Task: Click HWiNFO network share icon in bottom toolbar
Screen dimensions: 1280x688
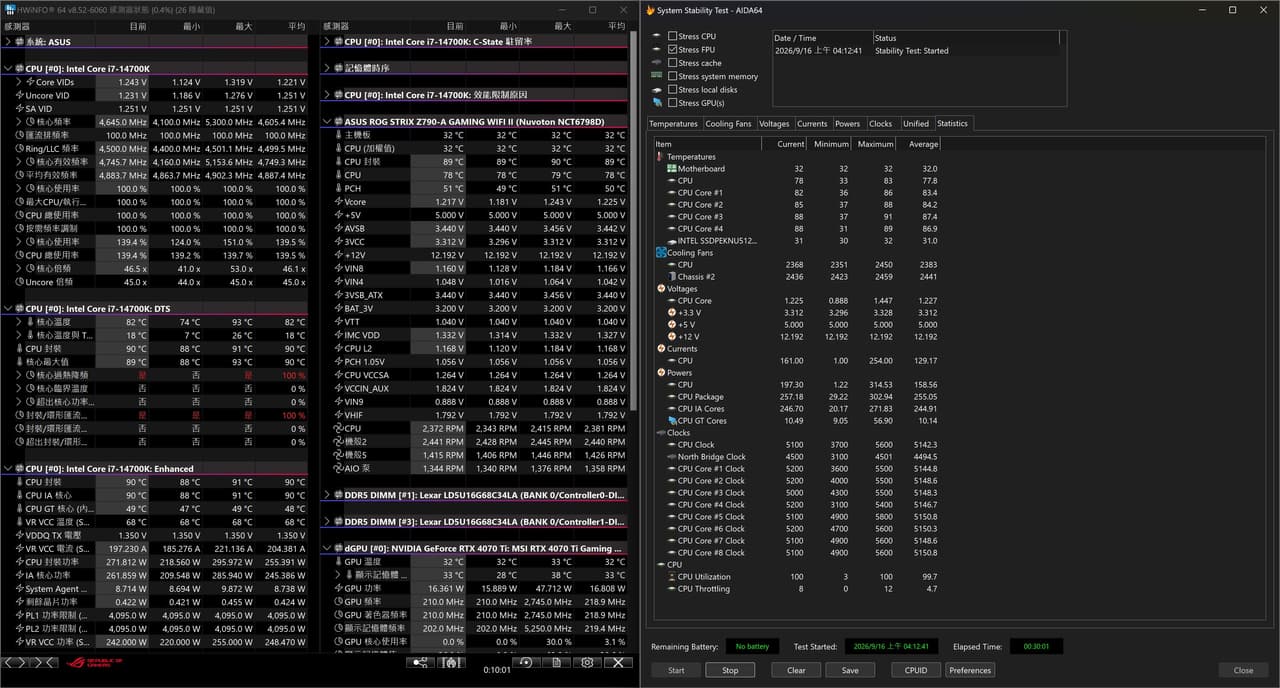Action: (x=420, y=662)
